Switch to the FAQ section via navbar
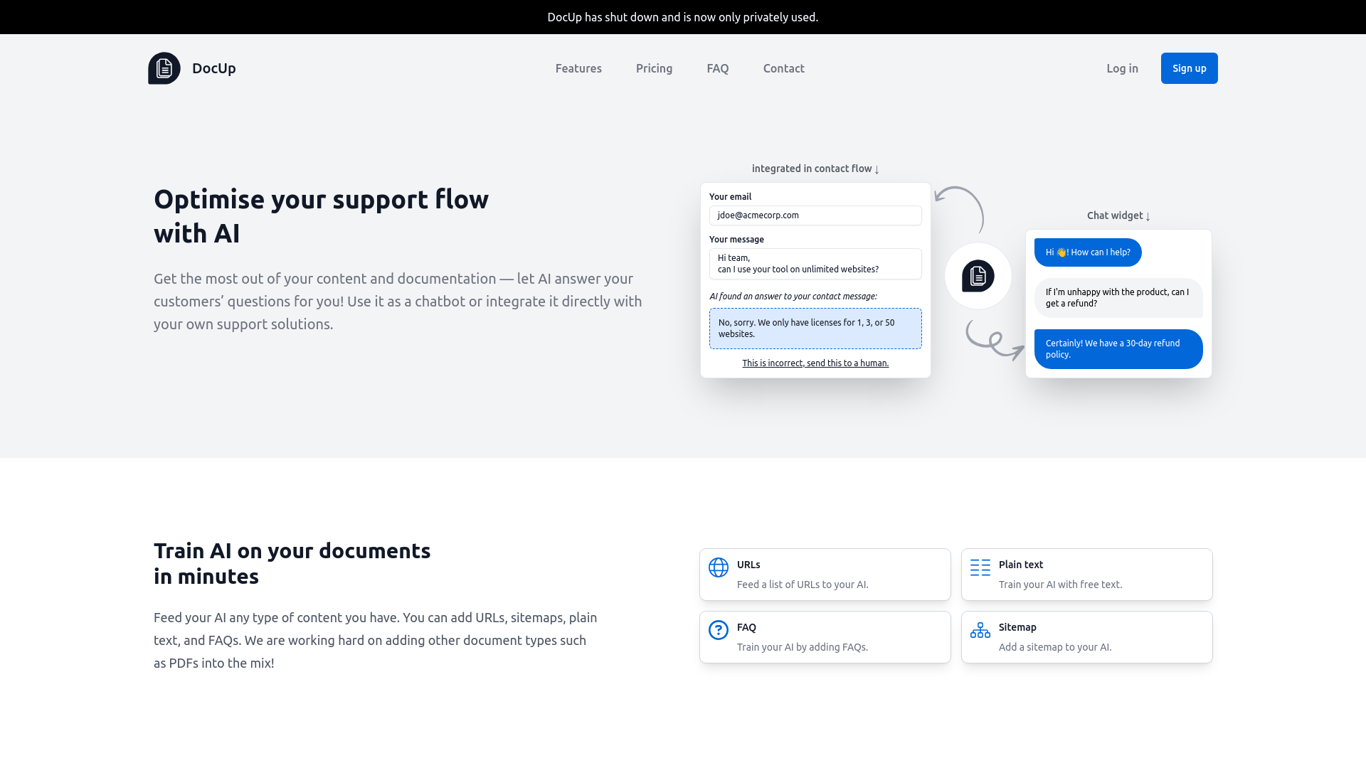The height and width of the screenshot is (768, 1366). pyautogui.click(x=717, y=68)
